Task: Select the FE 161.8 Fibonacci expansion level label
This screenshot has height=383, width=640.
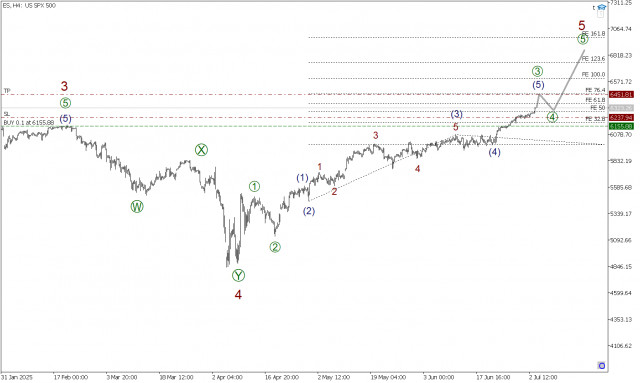Action: (x=594, y=33)
